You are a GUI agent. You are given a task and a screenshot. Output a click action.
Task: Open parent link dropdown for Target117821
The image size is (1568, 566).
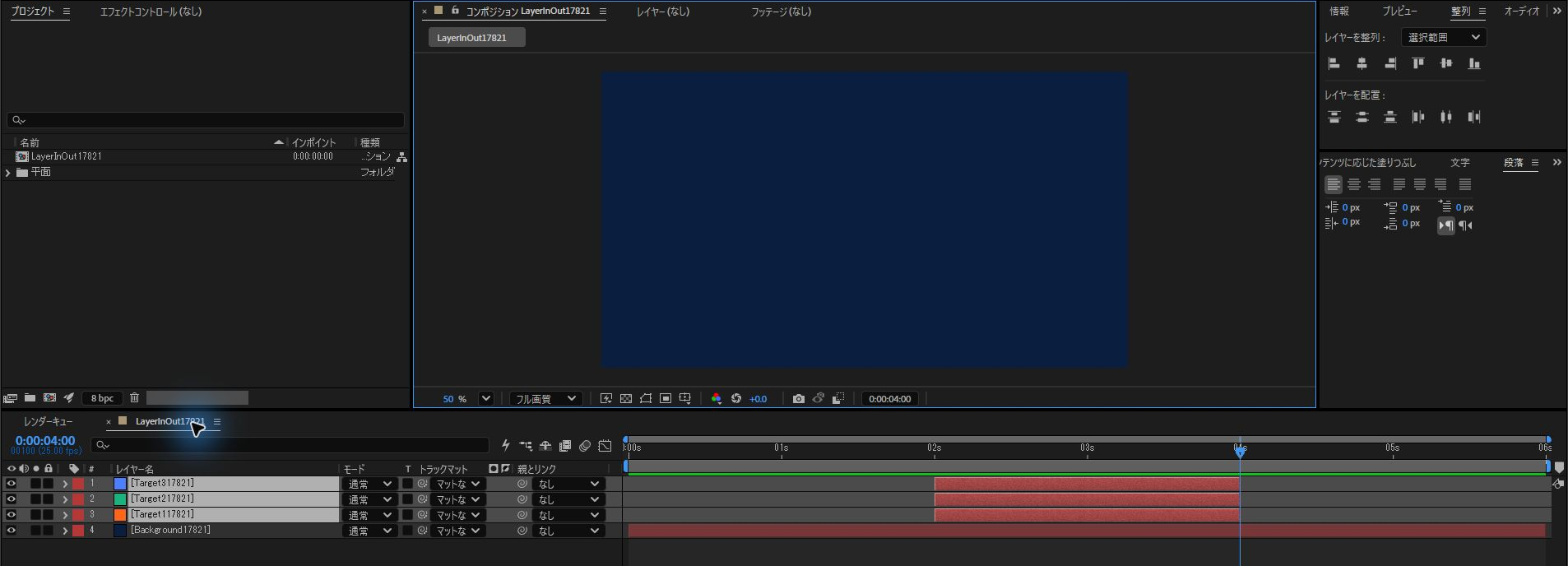[x=568, y=515]
